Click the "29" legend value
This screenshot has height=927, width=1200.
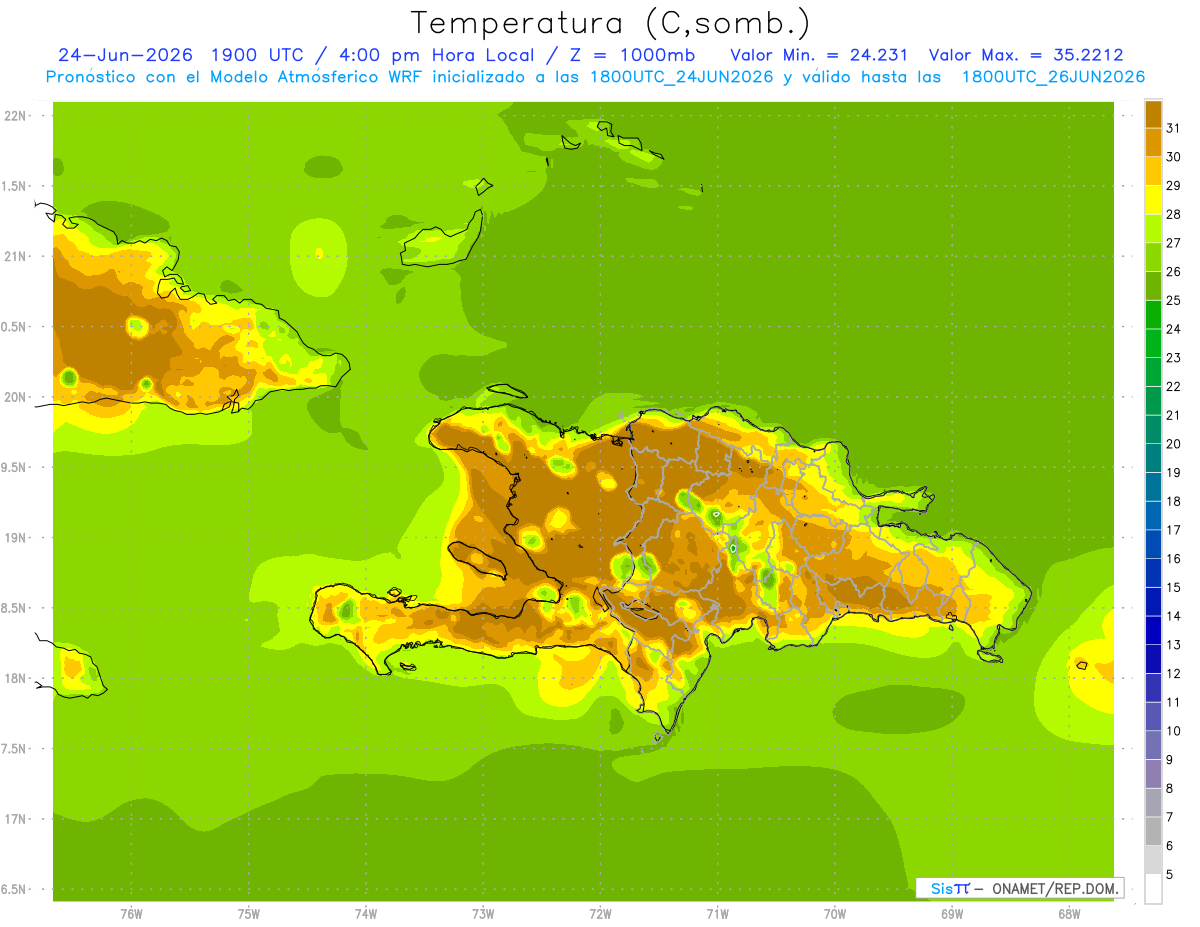pyautogui.click(x=1173, y=186)
